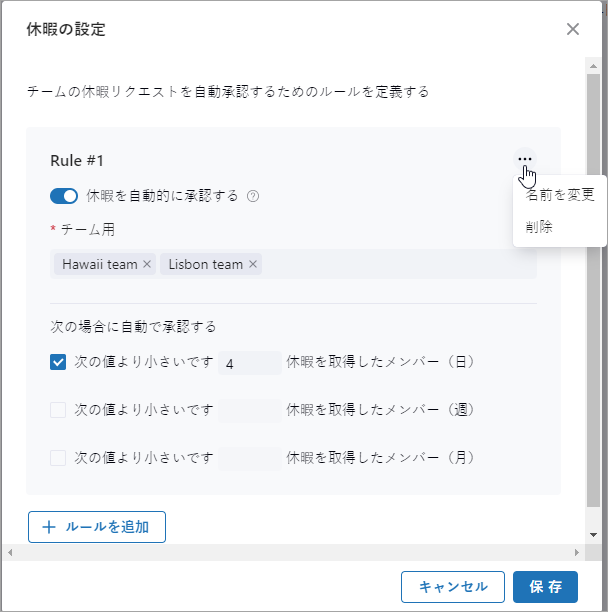Click the horizontal scrollbar right arrow
The image size is (608, 612).
pyautogui.click(x=576, y=552)
